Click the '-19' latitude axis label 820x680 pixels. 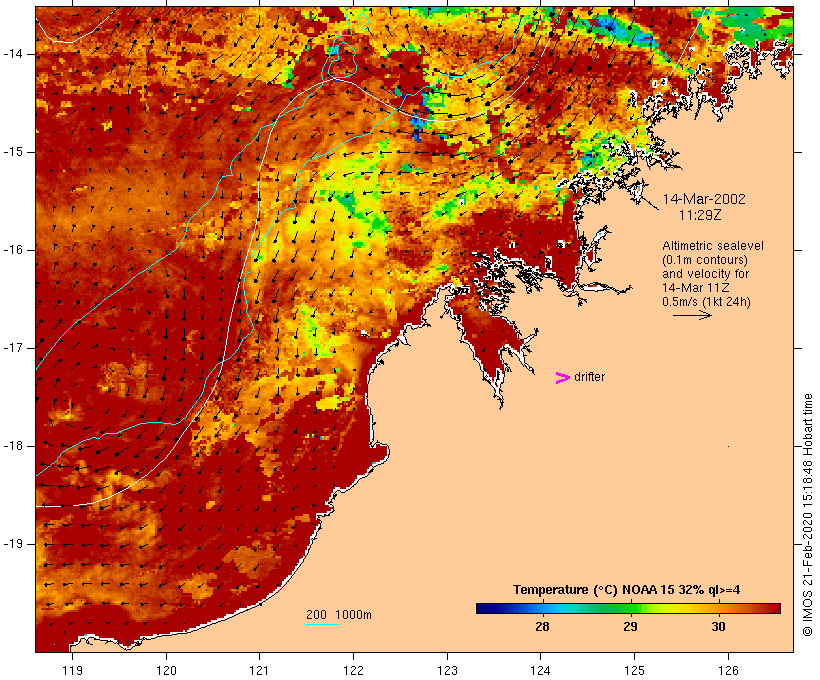click(13, 544)
